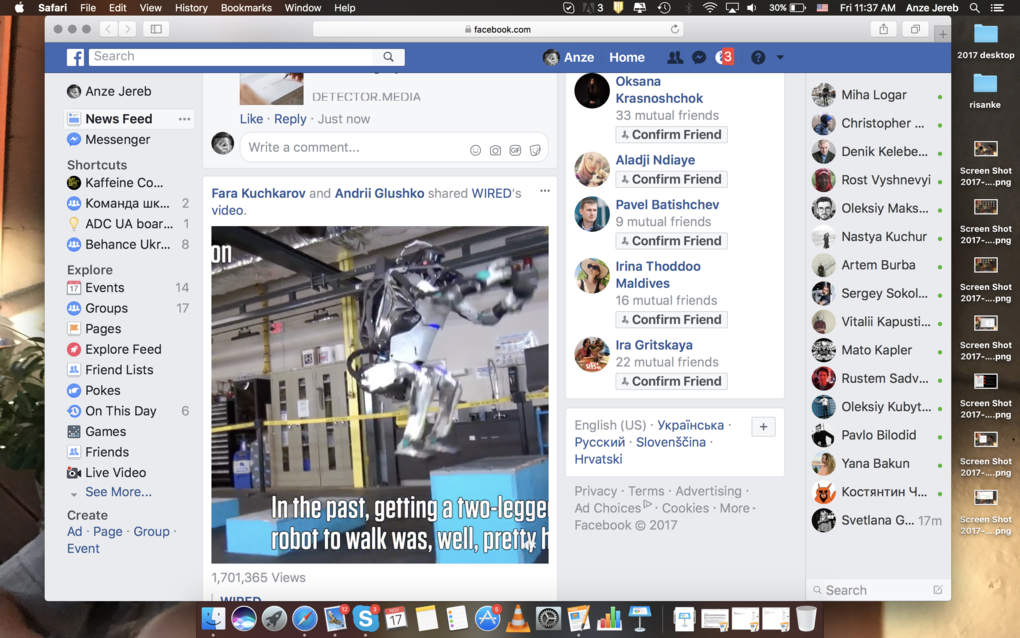
Task: Open a new tab with plus button
Action: point(943,34)
